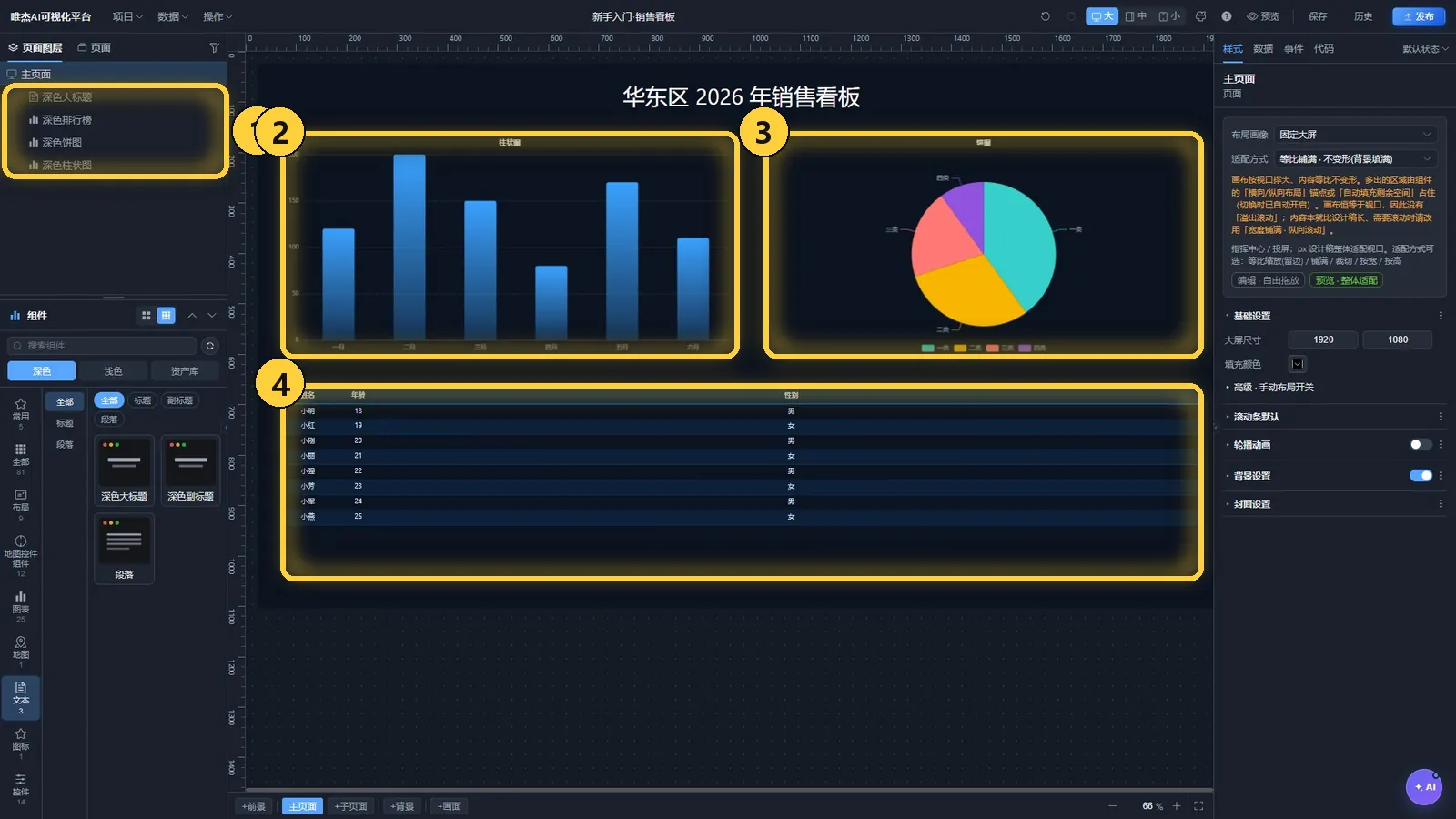Switch component list to dense grid view
The width and height of the screenshot is (1456, 819).
166,316
